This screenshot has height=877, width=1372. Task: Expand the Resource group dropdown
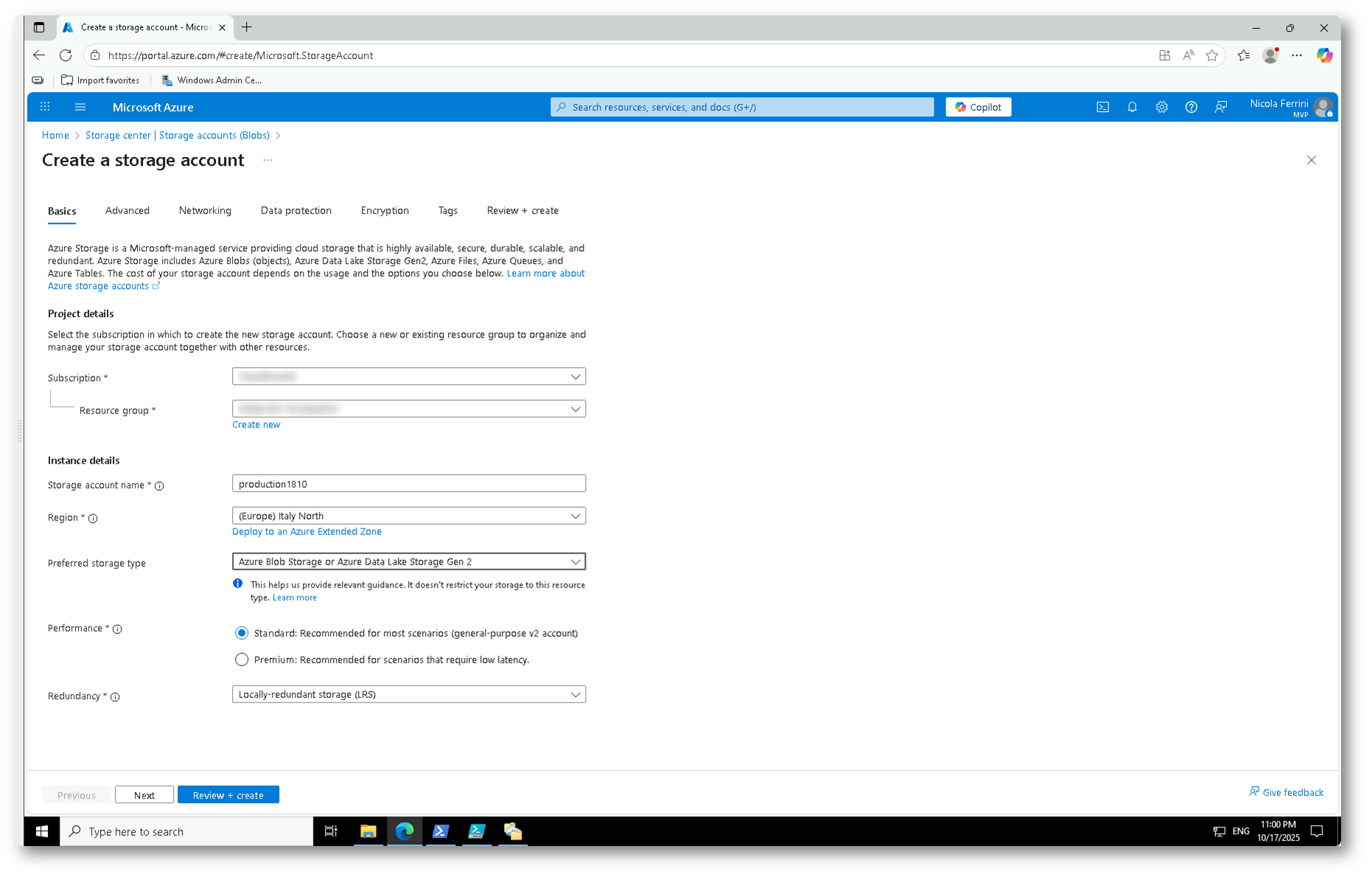click(x=409, y=409)
